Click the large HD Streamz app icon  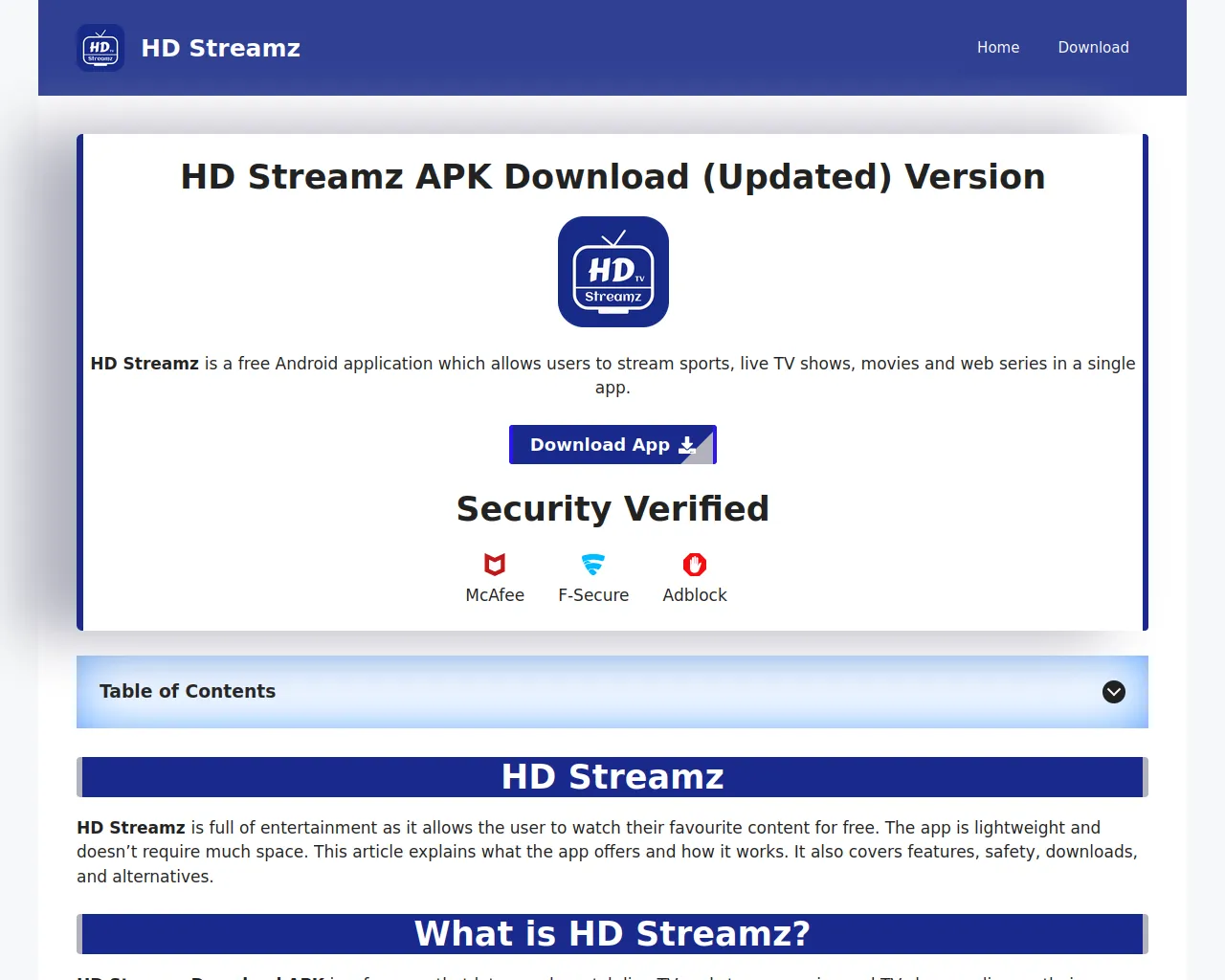coord(613,272)
